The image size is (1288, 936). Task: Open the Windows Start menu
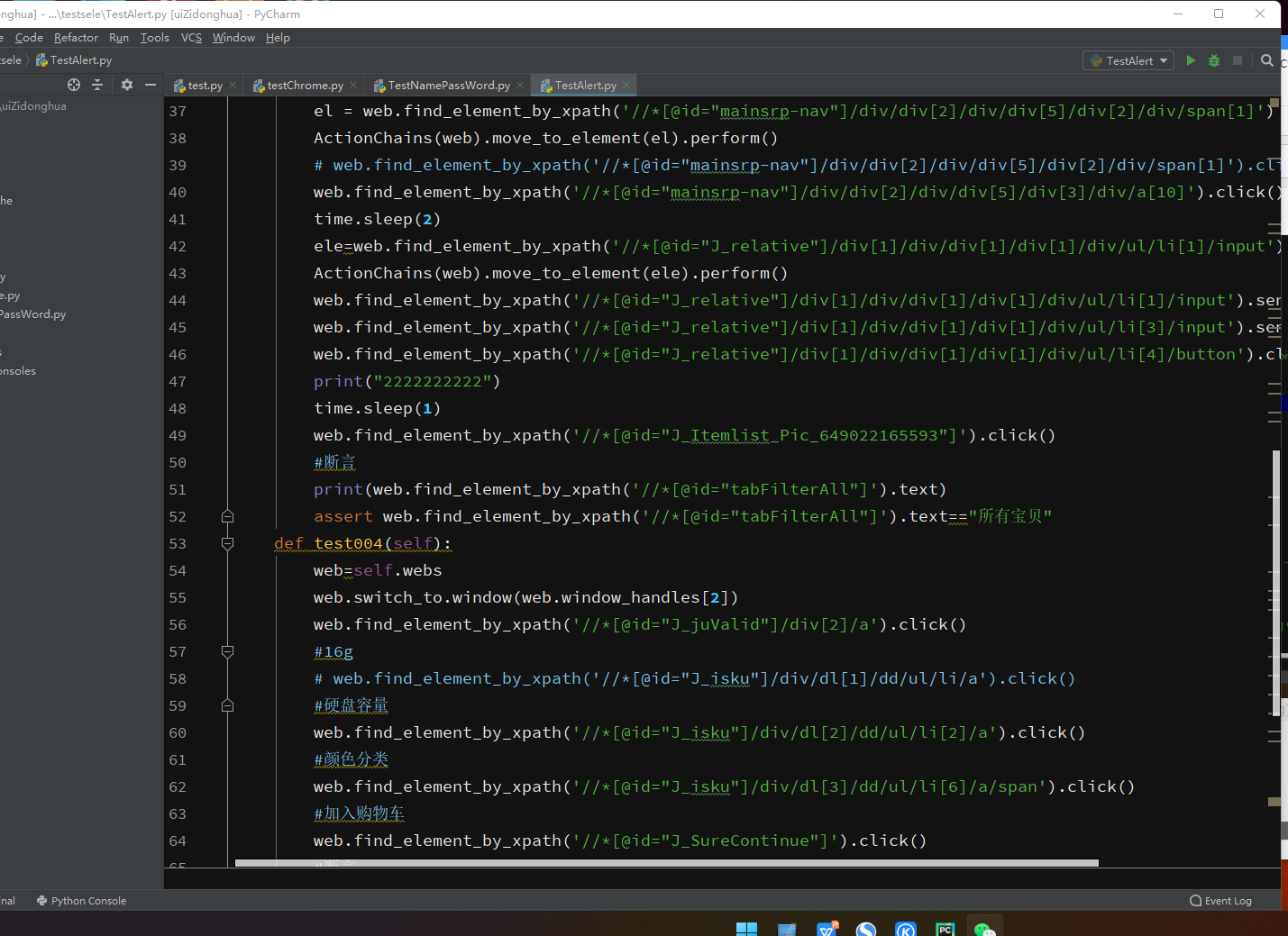(746, 929)
